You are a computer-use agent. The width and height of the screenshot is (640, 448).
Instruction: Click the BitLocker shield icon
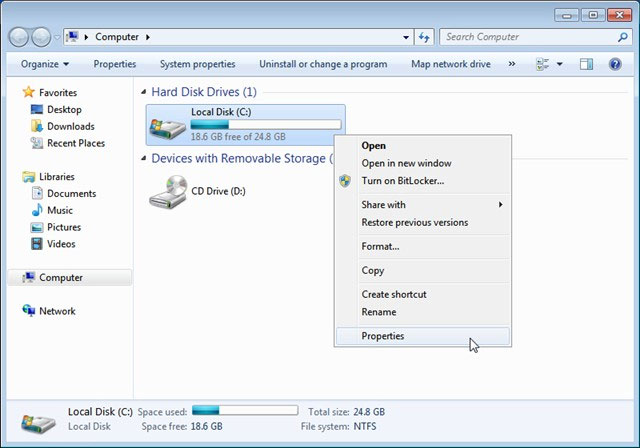tap(345, 181)
